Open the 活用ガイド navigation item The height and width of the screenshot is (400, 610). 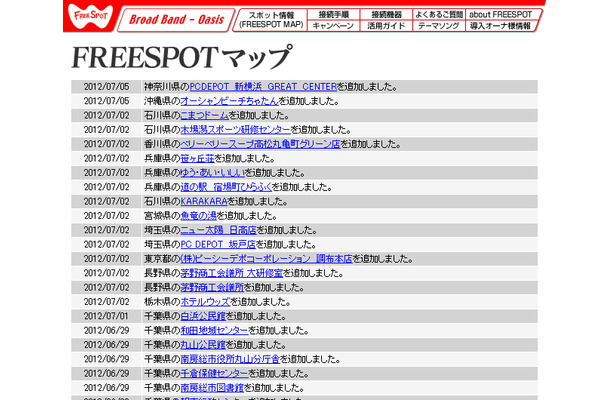point(386,26)
